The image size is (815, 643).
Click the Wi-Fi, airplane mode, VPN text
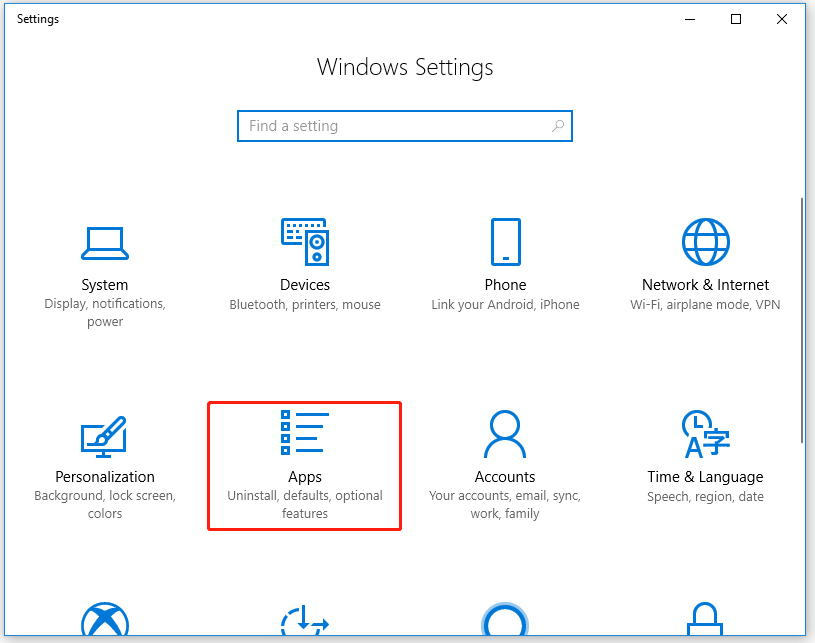click(705, 304)
